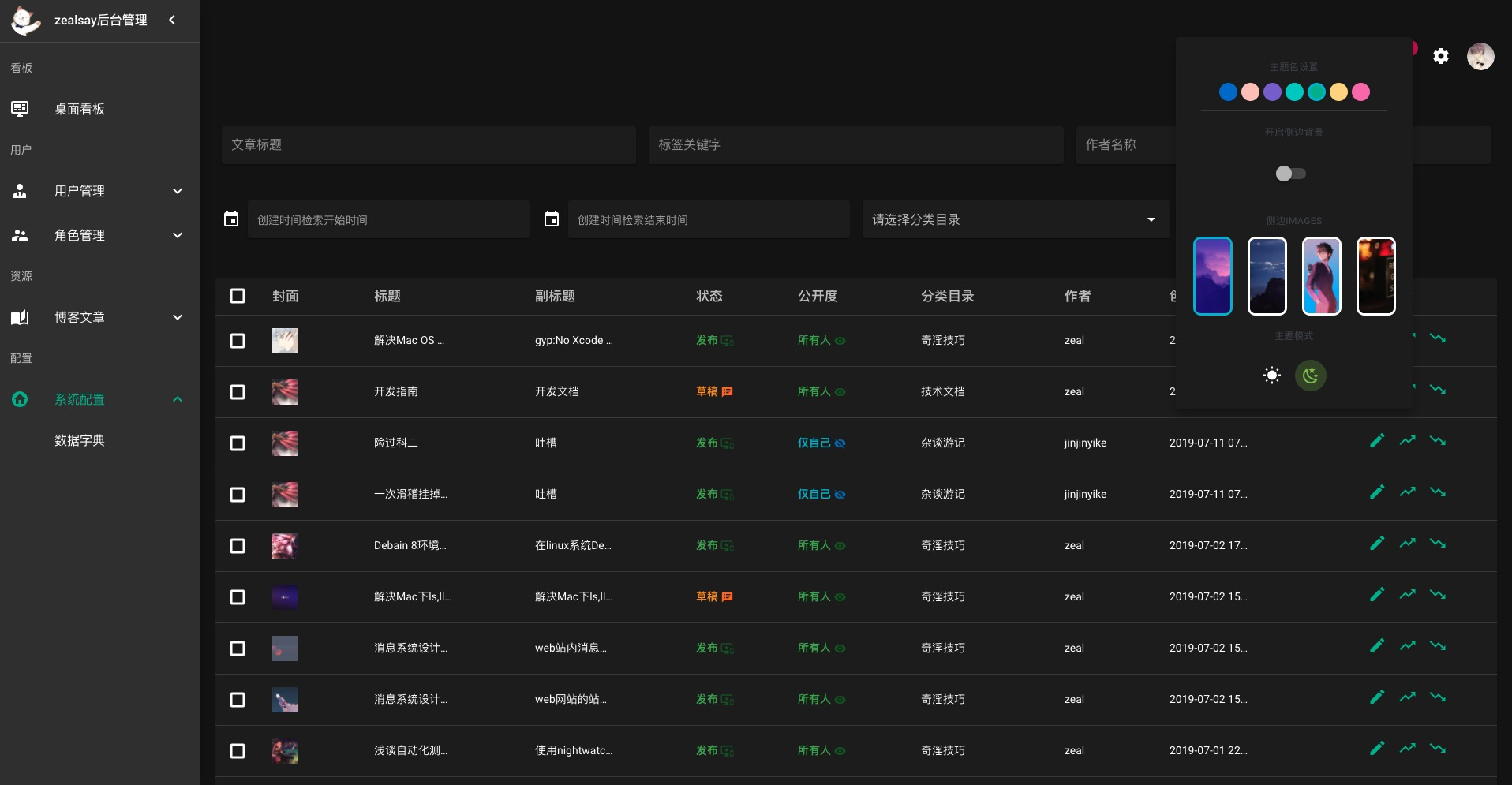Image resolution: width=1512 pixels, height=785 pixels.
Task: Collapse the 系统配置 submenu chevron
Action: click(x=178, y=399)
